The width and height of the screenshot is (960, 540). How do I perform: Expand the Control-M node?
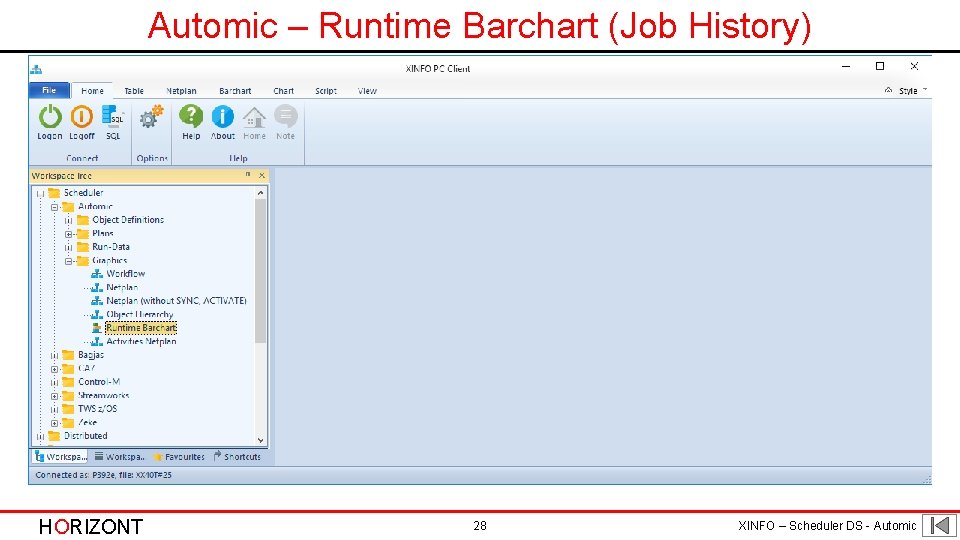54,382
